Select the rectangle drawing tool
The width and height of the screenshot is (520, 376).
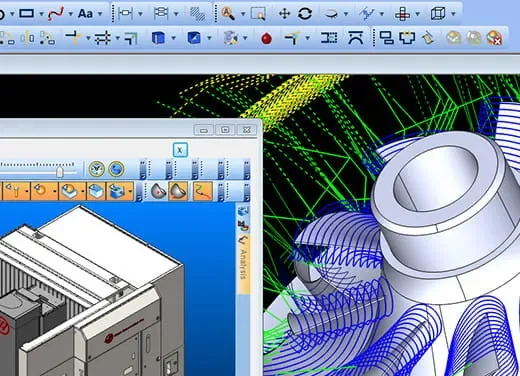pos(26,14)
